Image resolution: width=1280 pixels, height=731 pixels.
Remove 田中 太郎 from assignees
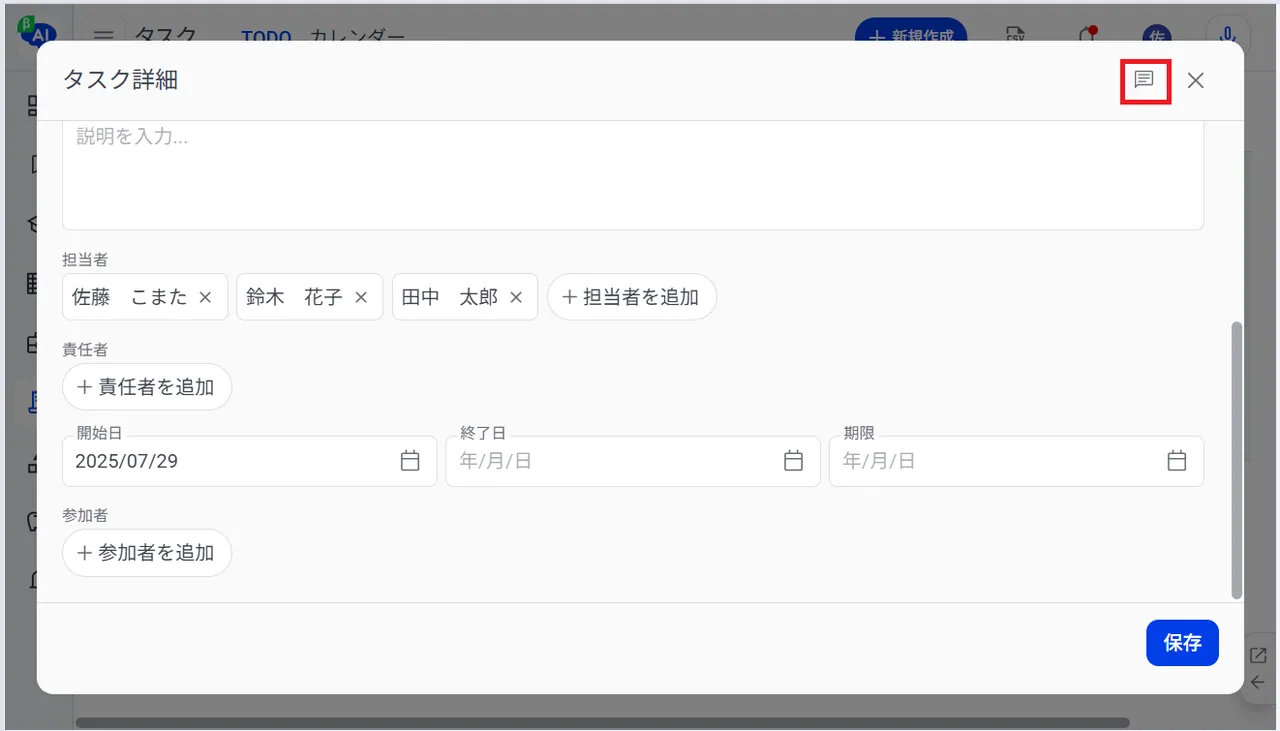[516, 297]
